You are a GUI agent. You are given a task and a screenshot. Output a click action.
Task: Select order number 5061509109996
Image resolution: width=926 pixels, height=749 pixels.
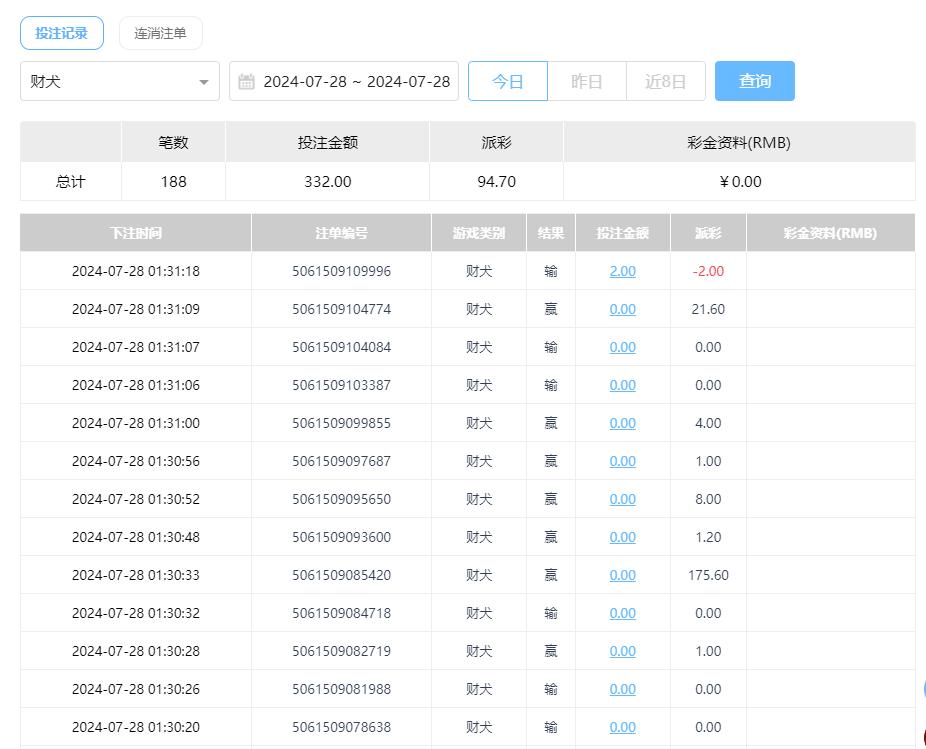(x=341, y=271)
